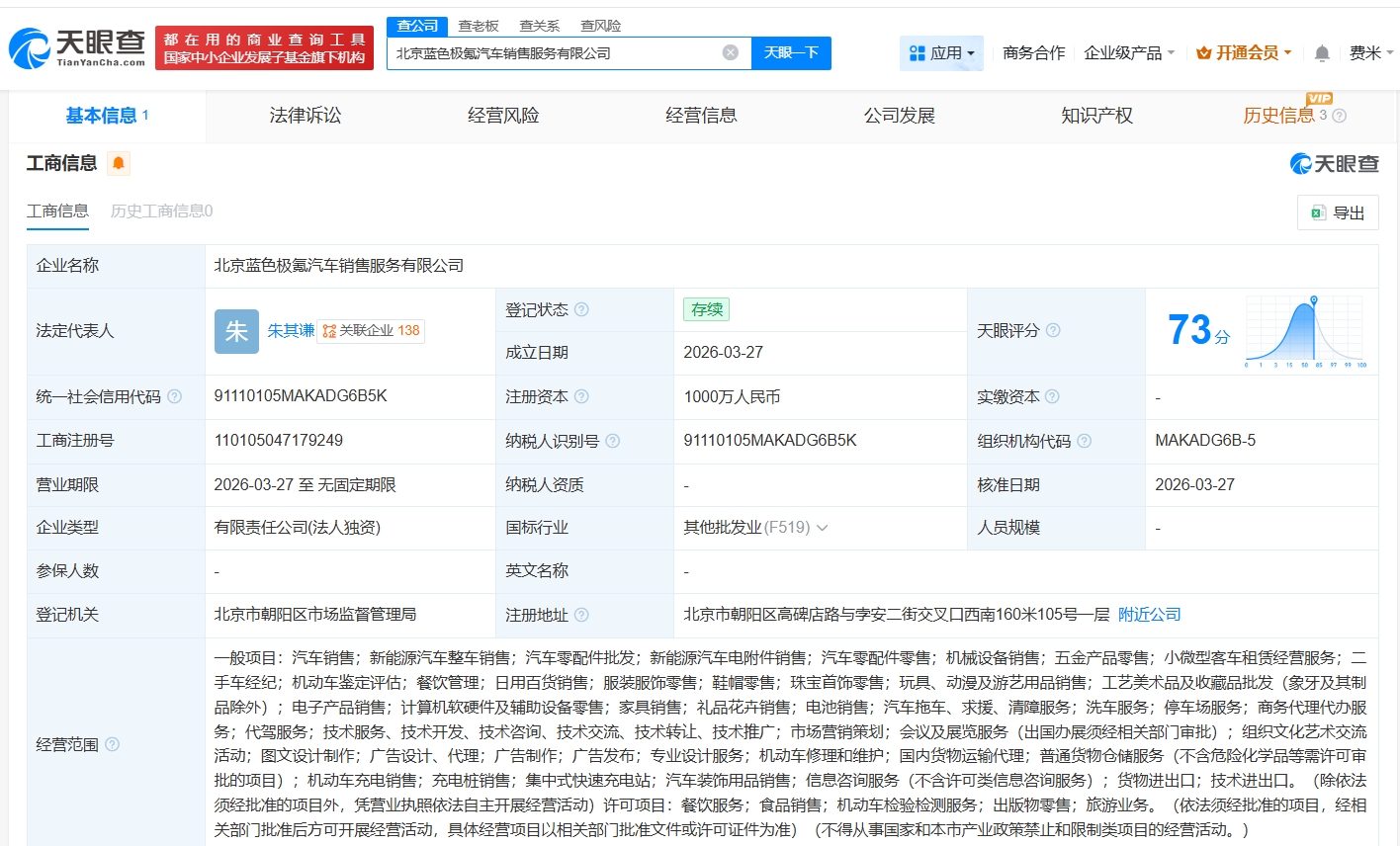The height and width of the screenshot is (846, 1400).
Task: Open the 附近公司 link
Action: click(1149, 615)
